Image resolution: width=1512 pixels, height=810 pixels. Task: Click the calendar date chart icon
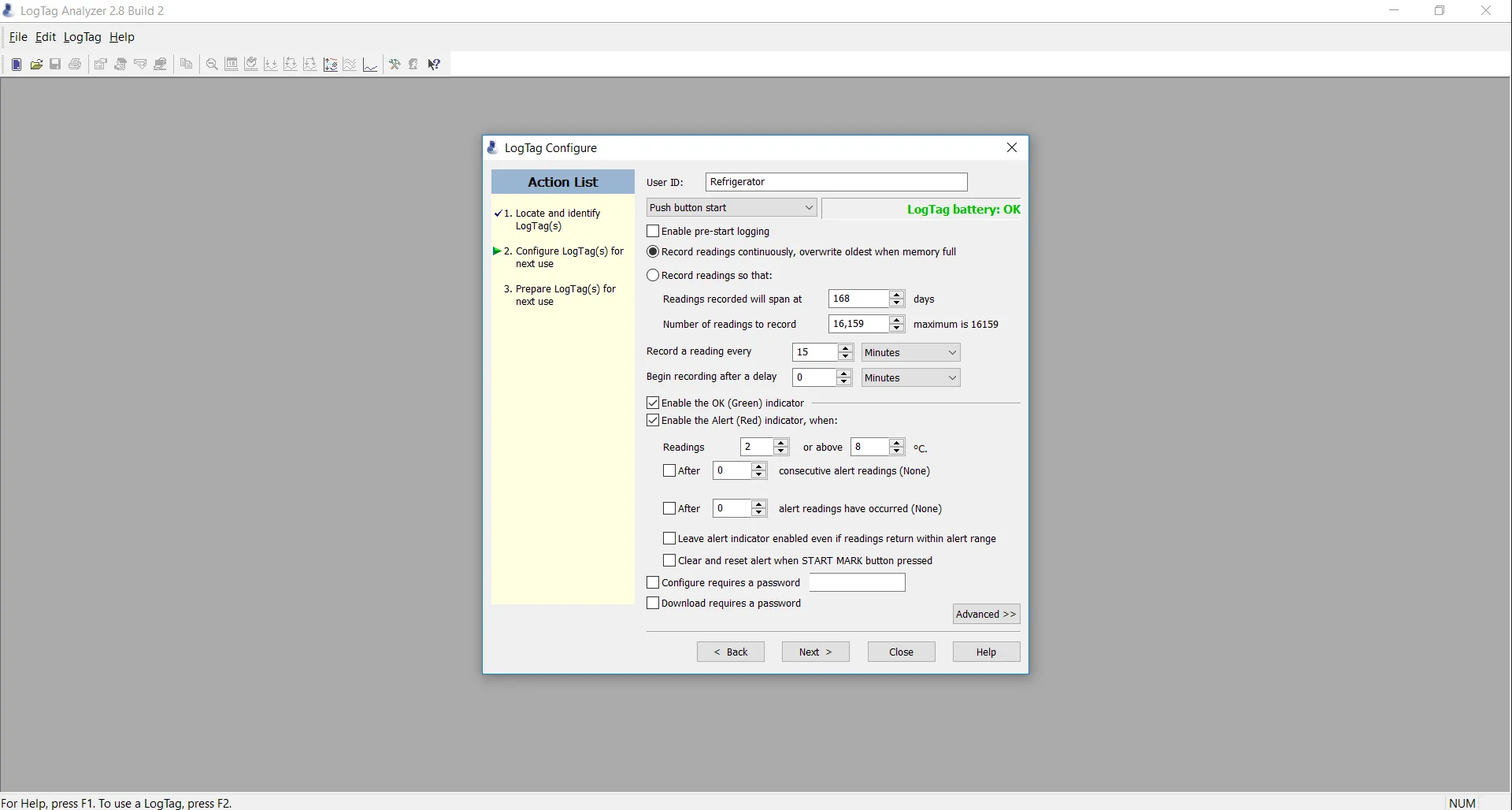pyautogui.click(x=232, y=65)
